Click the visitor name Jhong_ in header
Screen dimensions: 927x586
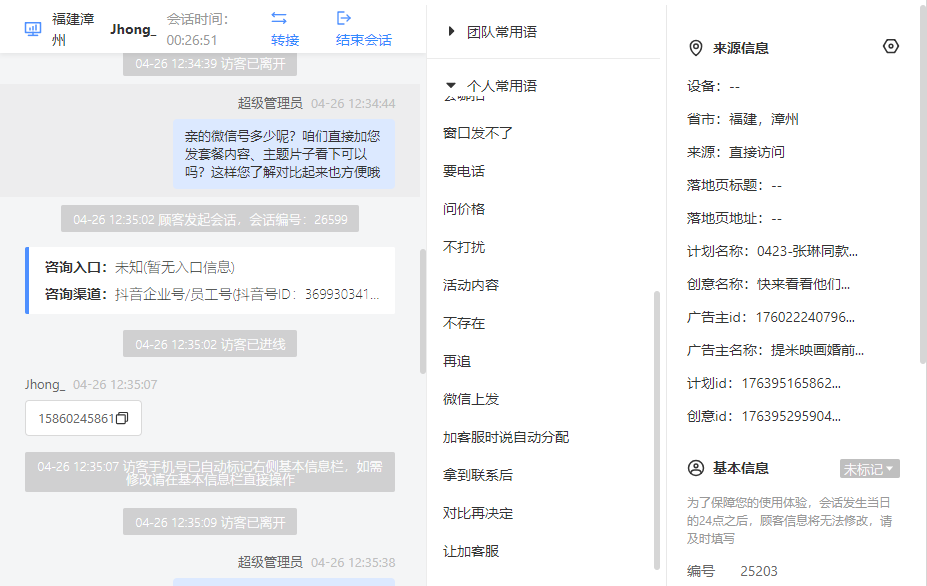(133, 29)
